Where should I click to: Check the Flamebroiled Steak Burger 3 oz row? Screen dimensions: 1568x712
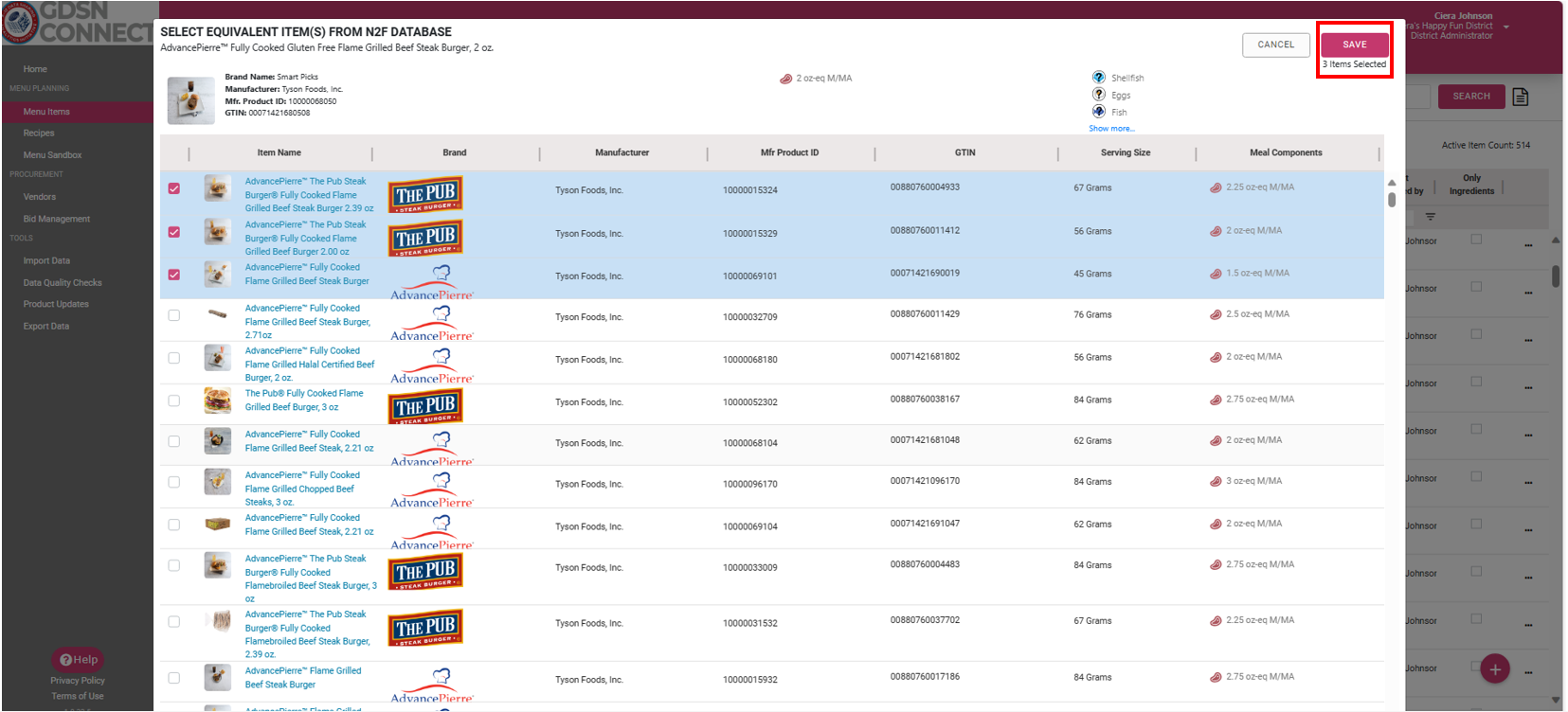point(174,565)
